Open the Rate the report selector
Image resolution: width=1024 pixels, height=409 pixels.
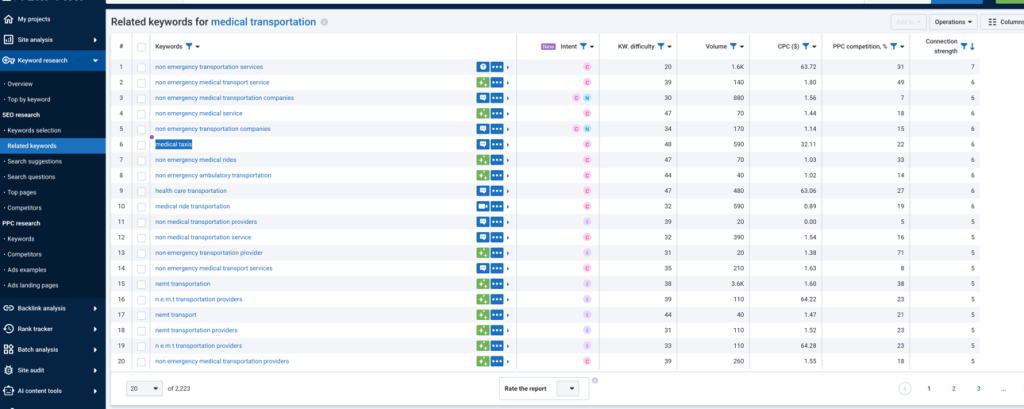point(567,388)
